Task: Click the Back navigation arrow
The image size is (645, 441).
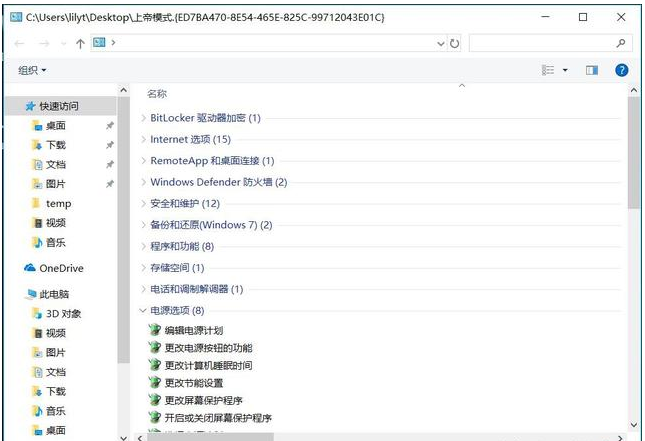Action: pyautogui.click(x=19, y=43)
